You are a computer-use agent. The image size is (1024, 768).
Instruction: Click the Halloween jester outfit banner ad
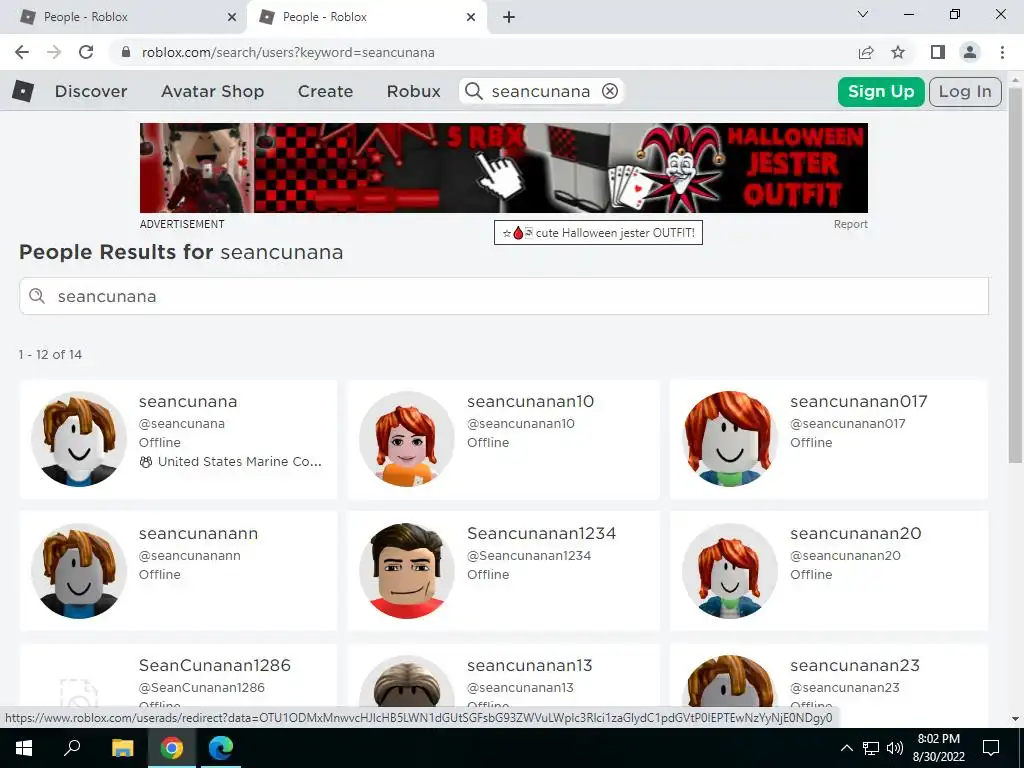pyautogui.click(x=504, y=168)
